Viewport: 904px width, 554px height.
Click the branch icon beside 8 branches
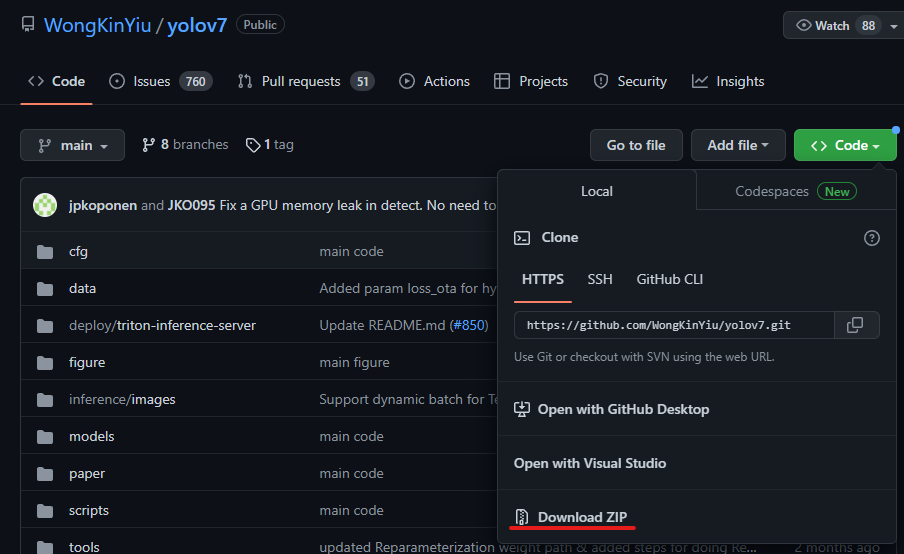[148, 145]
